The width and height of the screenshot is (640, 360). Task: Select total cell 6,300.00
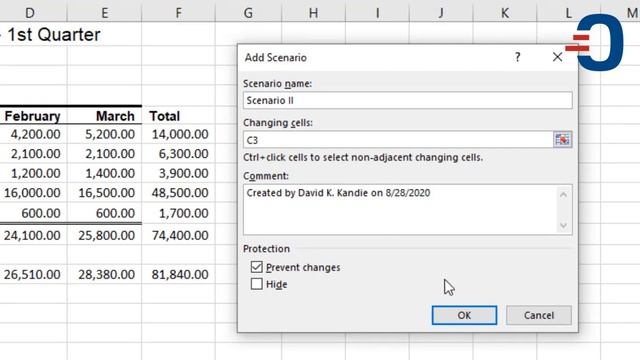coord(178,154)
